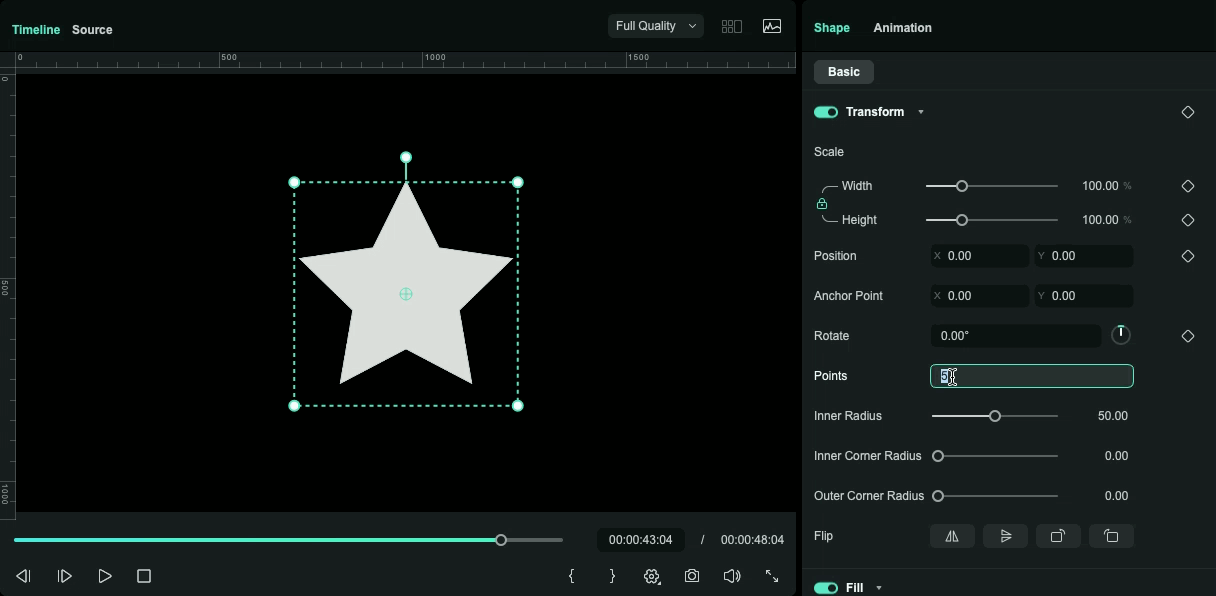Toggle the Width and Height link lock
Screen dimensions: 1216x596
tap(821, 203)
